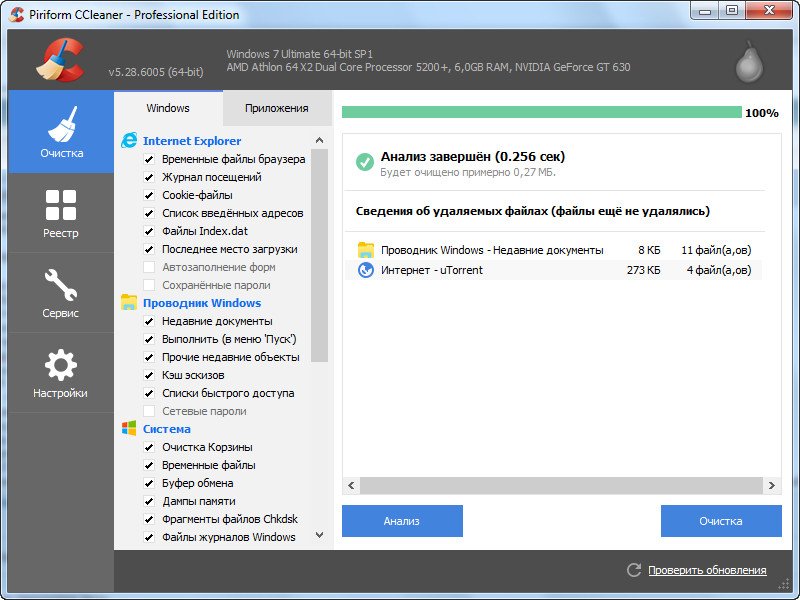Viewport: 800px width, 600px height.
Task: Click Анализ завершён (0.256 сек) heading
Action: tap(472, 156)
